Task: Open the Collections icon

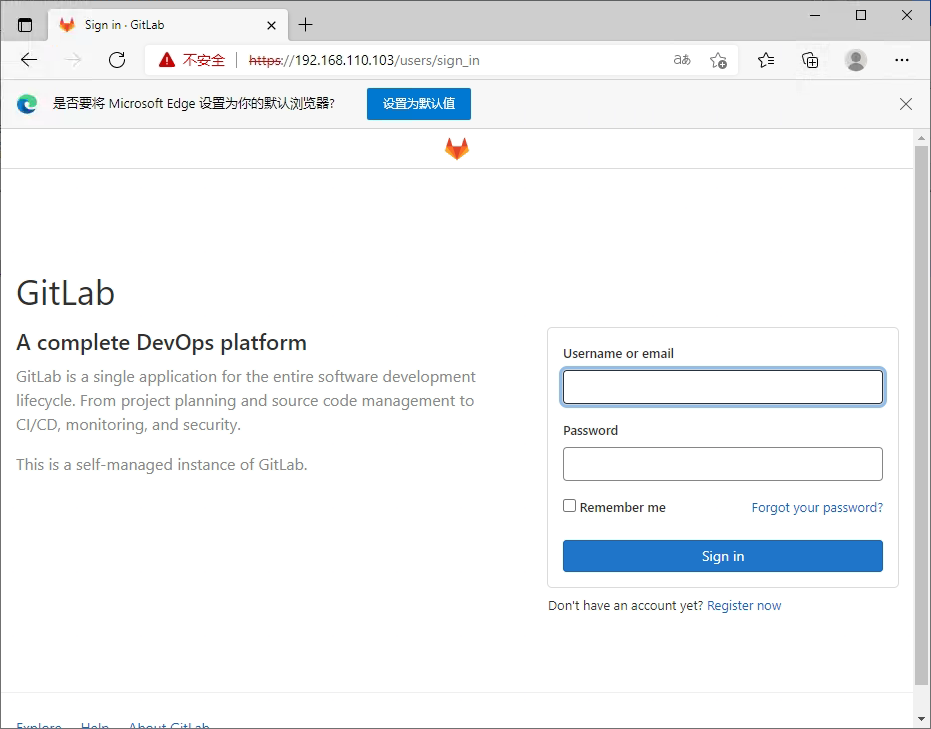Action: 810,60
